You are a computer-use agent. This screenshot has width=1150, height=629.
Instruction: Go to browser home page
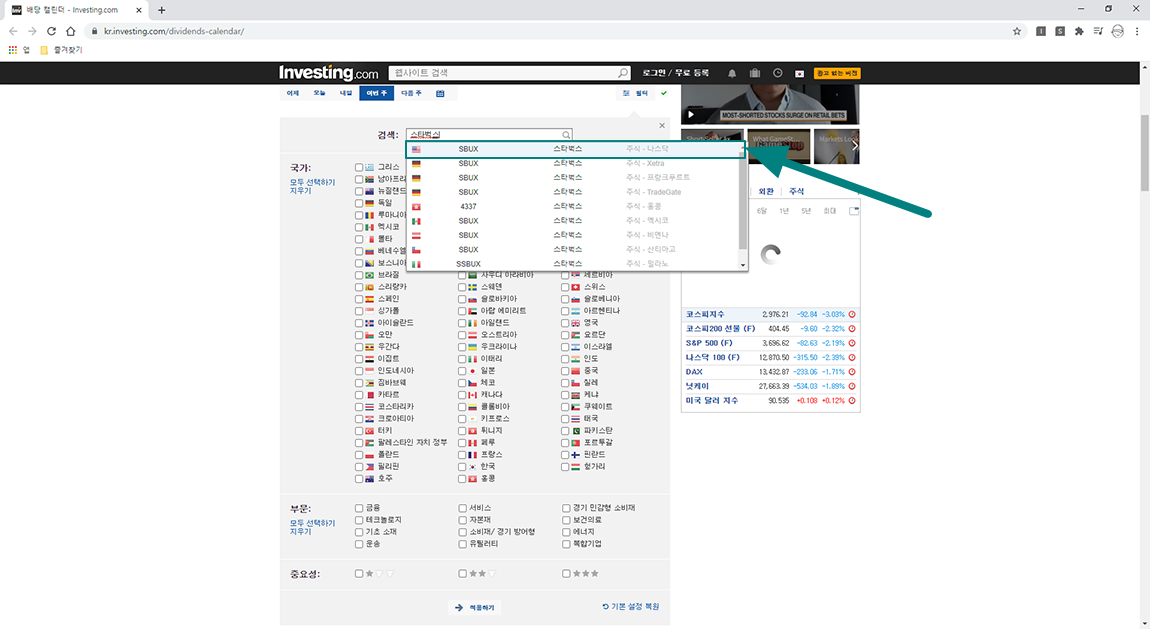coord(70,31)
